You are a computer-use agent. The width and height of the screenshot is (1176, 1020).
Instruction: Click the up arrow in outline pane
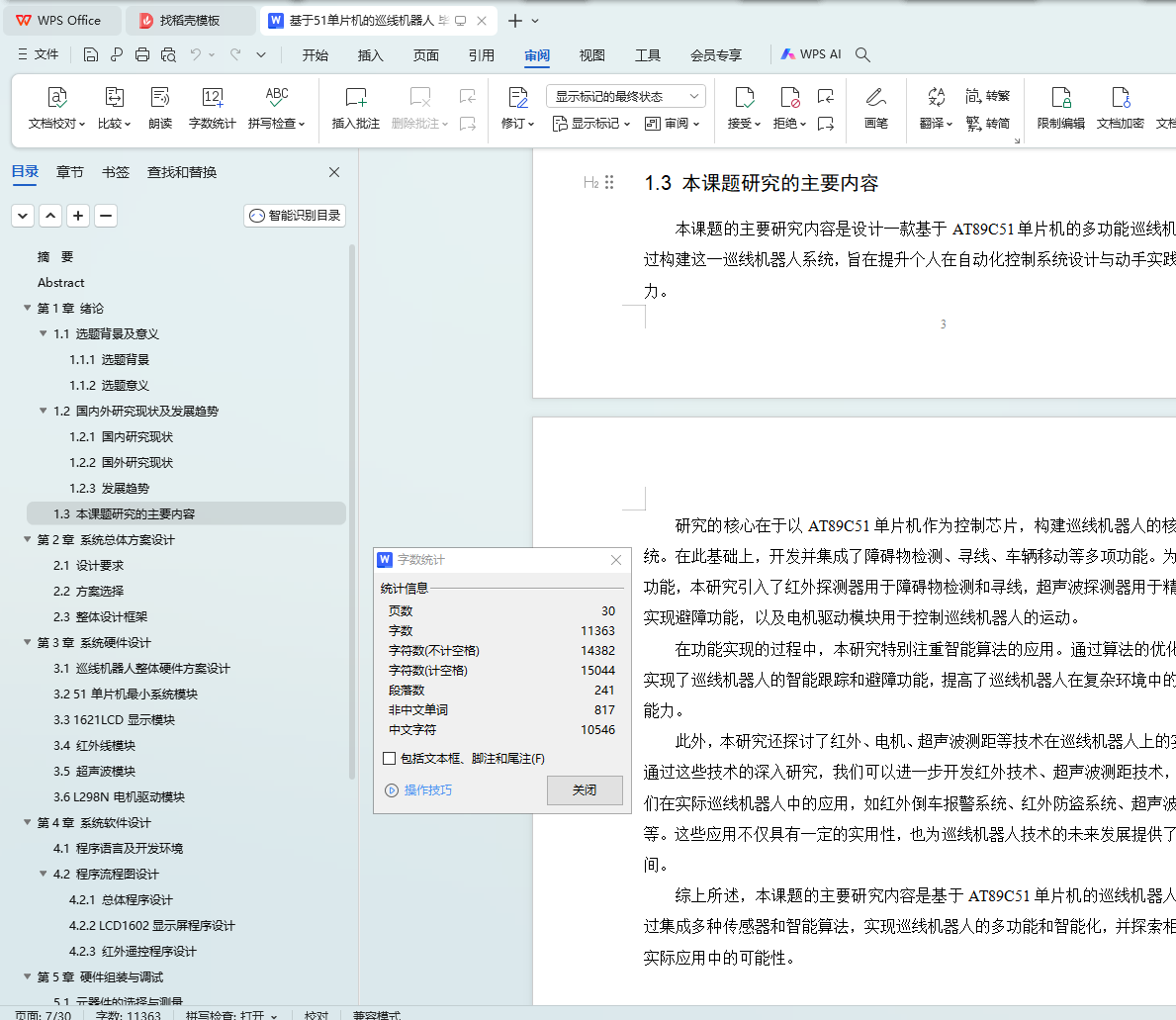click(x=50, y=216)
